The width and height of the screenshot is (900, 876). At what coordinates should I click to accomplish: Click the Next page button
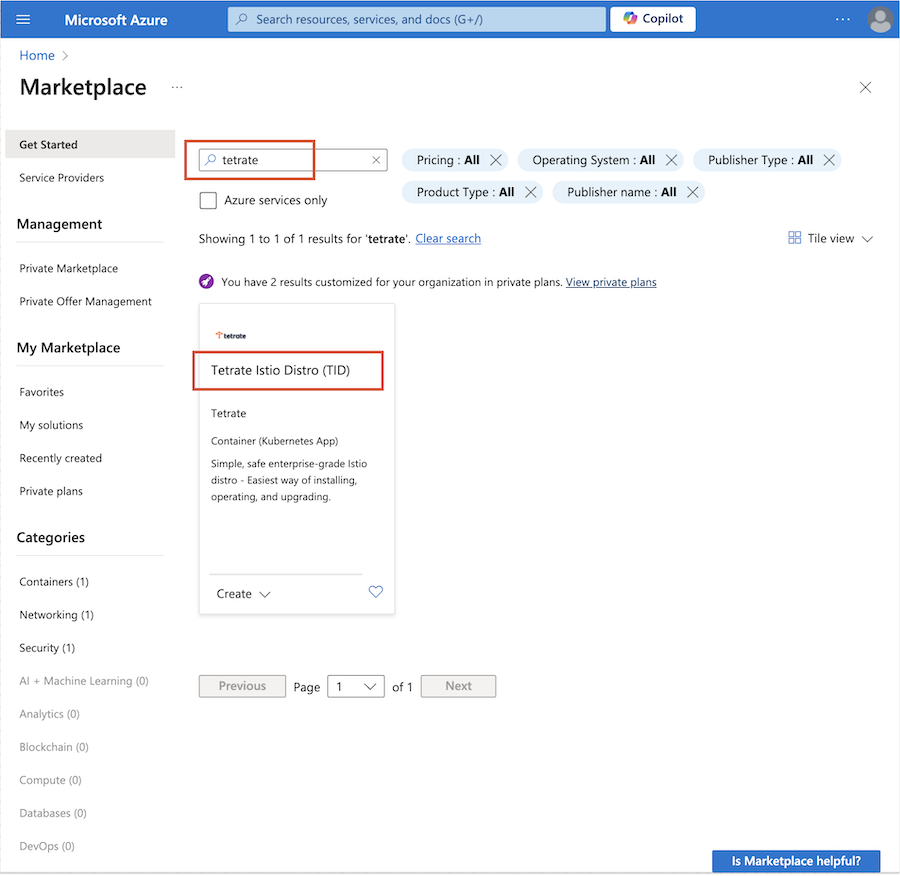458,687
